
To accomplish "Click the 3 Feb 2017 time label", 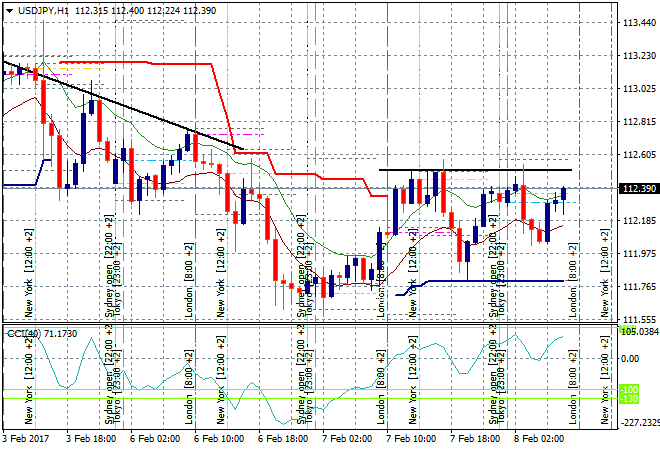I will [x=25, y=439].
